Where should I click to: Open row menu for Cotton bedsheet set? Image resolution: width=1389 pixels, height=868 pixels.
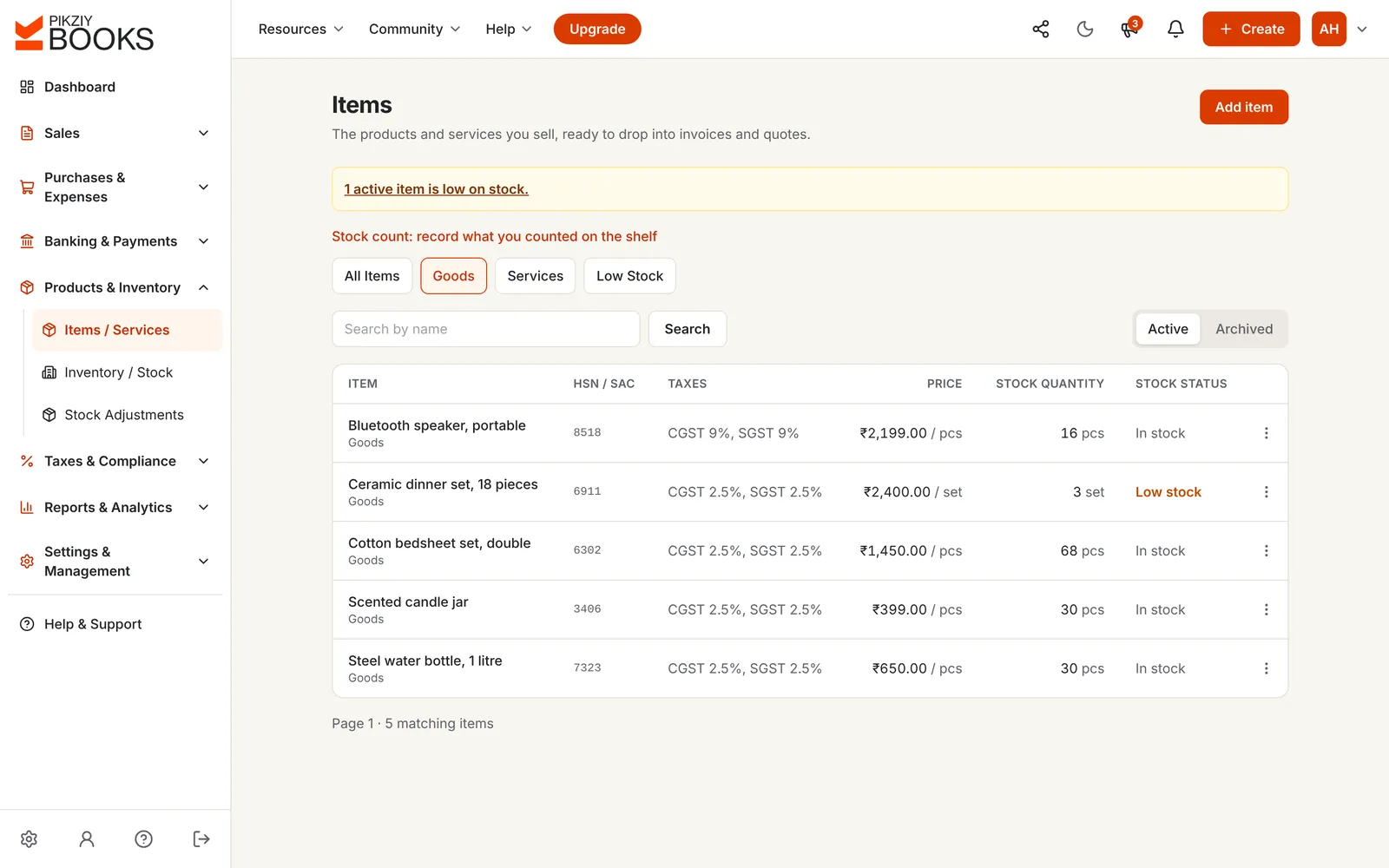1266,551
